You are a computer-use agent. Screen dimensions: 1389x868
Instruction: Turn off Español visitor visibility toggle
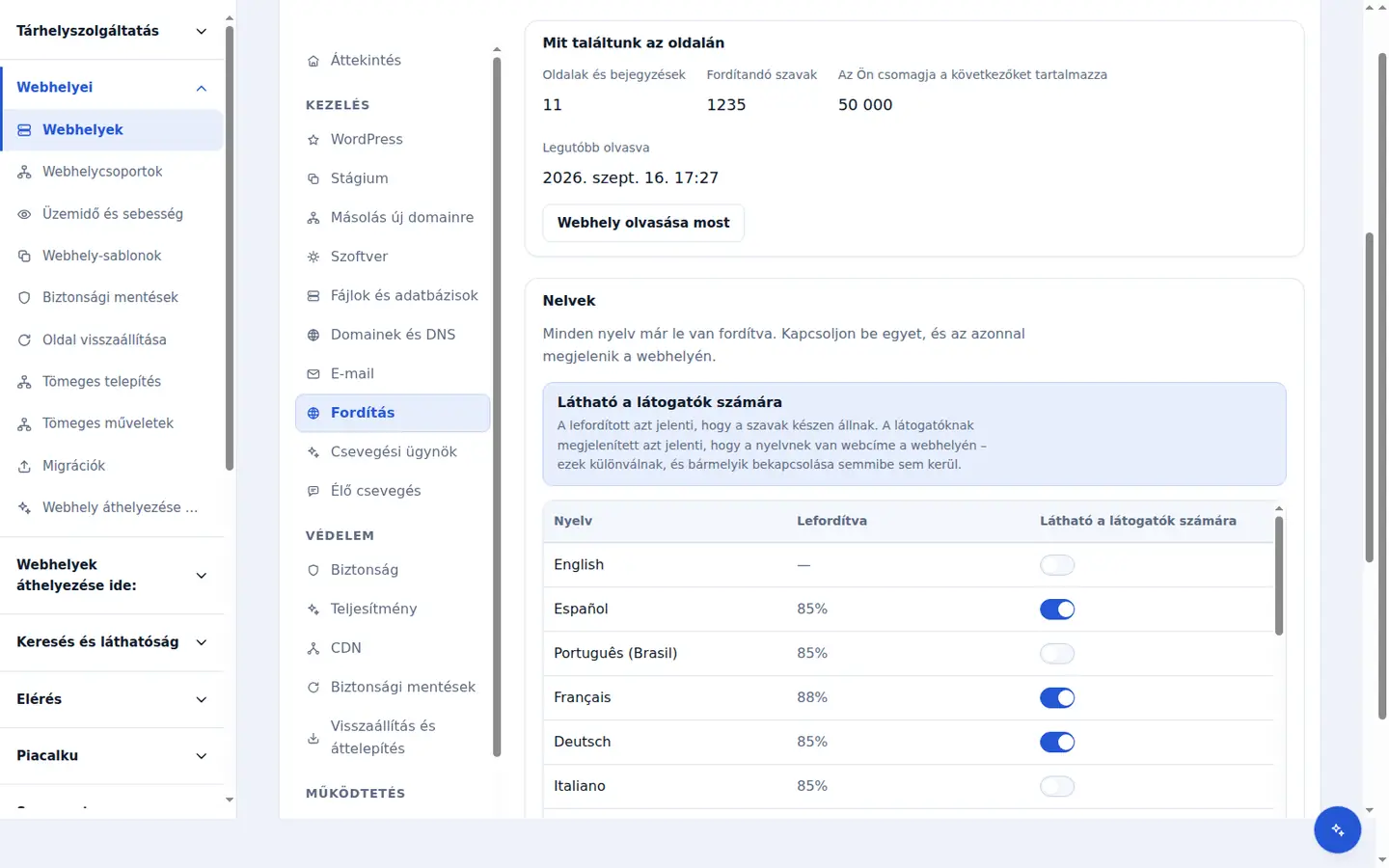point(1057,610)
